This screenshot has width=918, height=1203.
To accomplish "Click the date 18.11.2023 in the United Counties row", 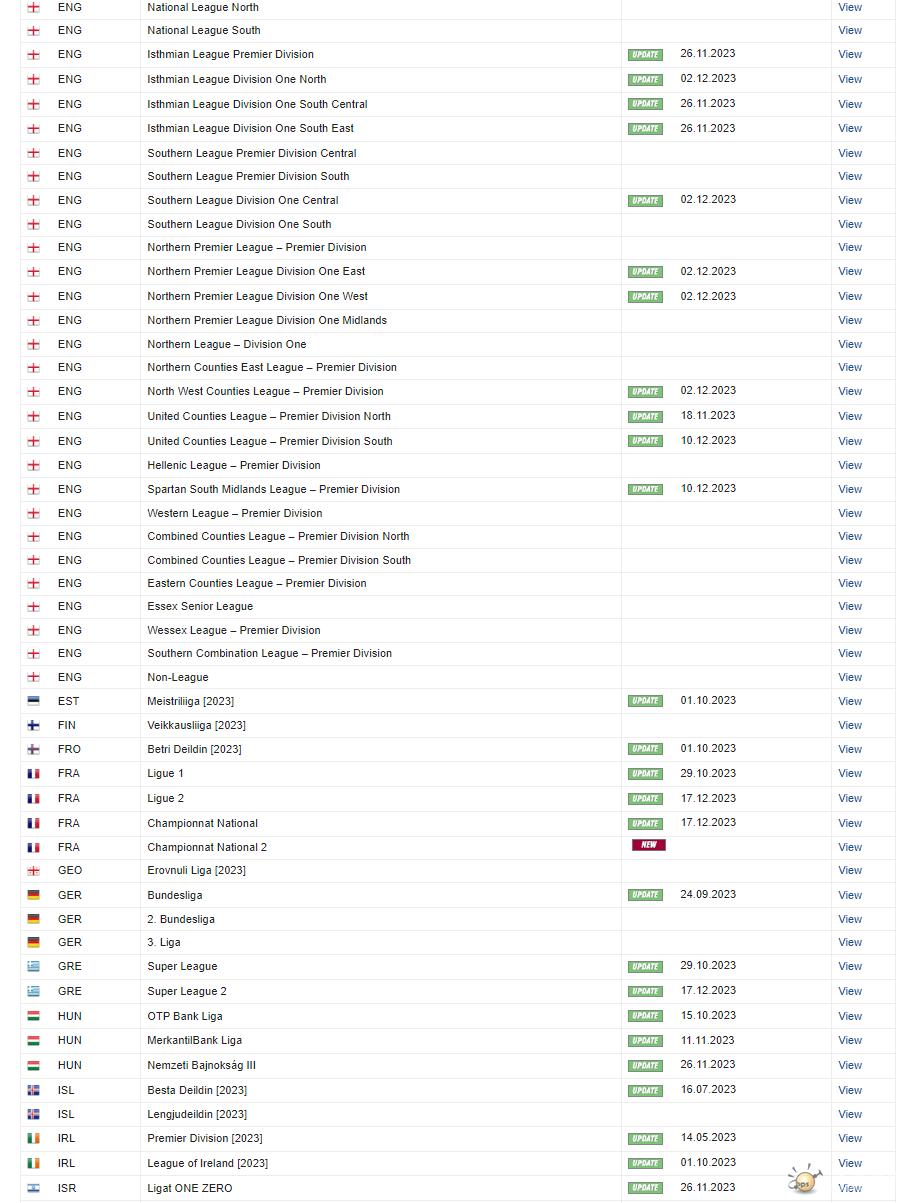I will coord(708,415).
